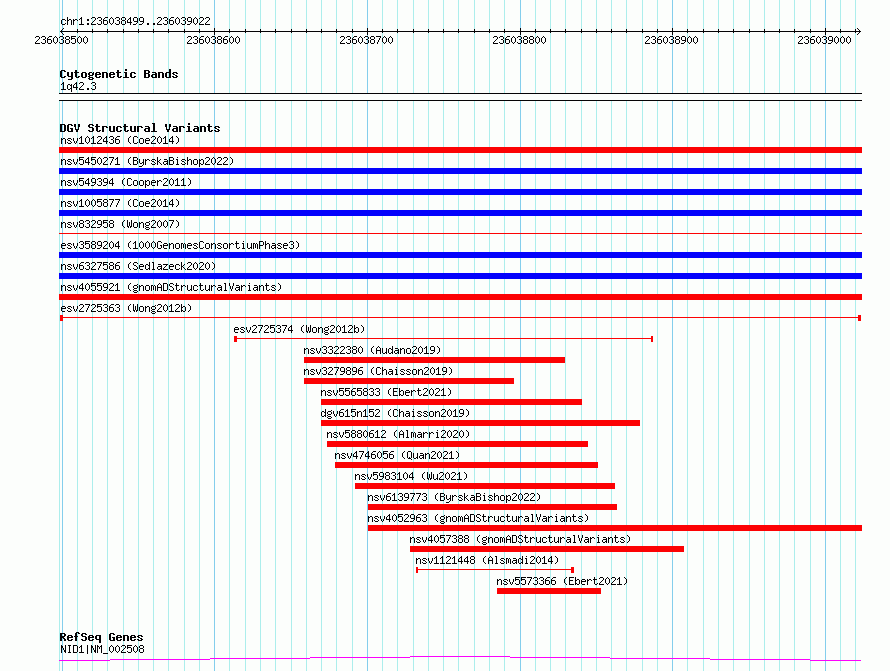Click the DGV Structural Variants track title
This screenshot has height=671, width=890.
point(140,128)
